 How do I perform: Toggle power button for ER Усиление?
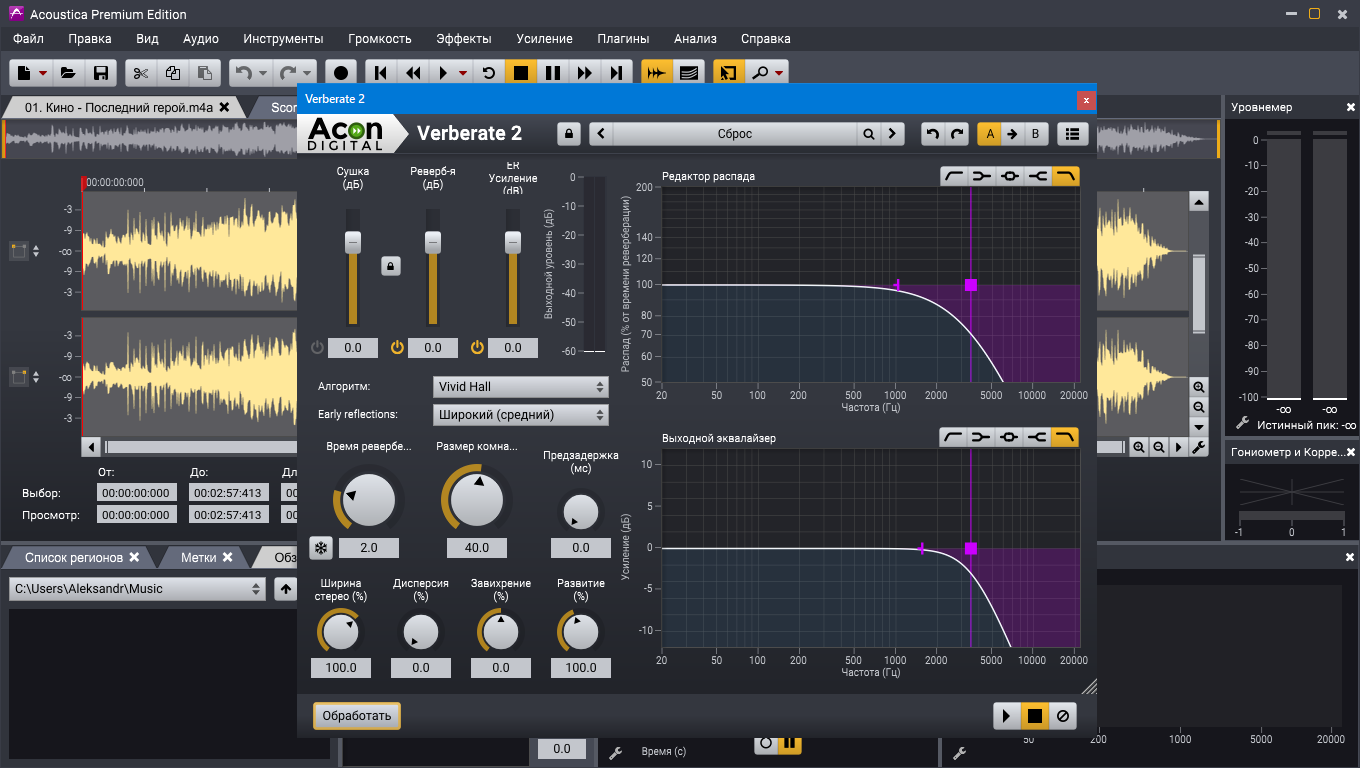[477, 348]
